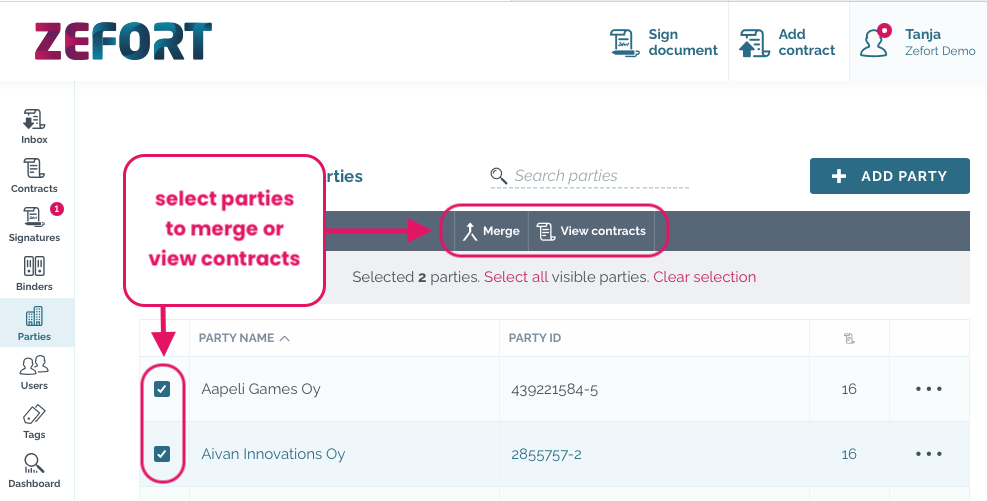The image size is (987, 501).
Task: Click the ADD PARTY button
Action: [x=889, y=176]
